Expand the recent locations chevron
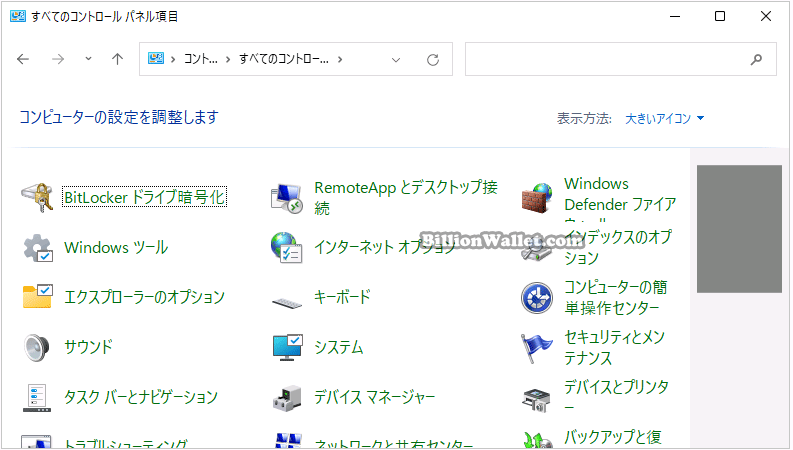Screen dimensions: 793x450 [x=89, y=59]
